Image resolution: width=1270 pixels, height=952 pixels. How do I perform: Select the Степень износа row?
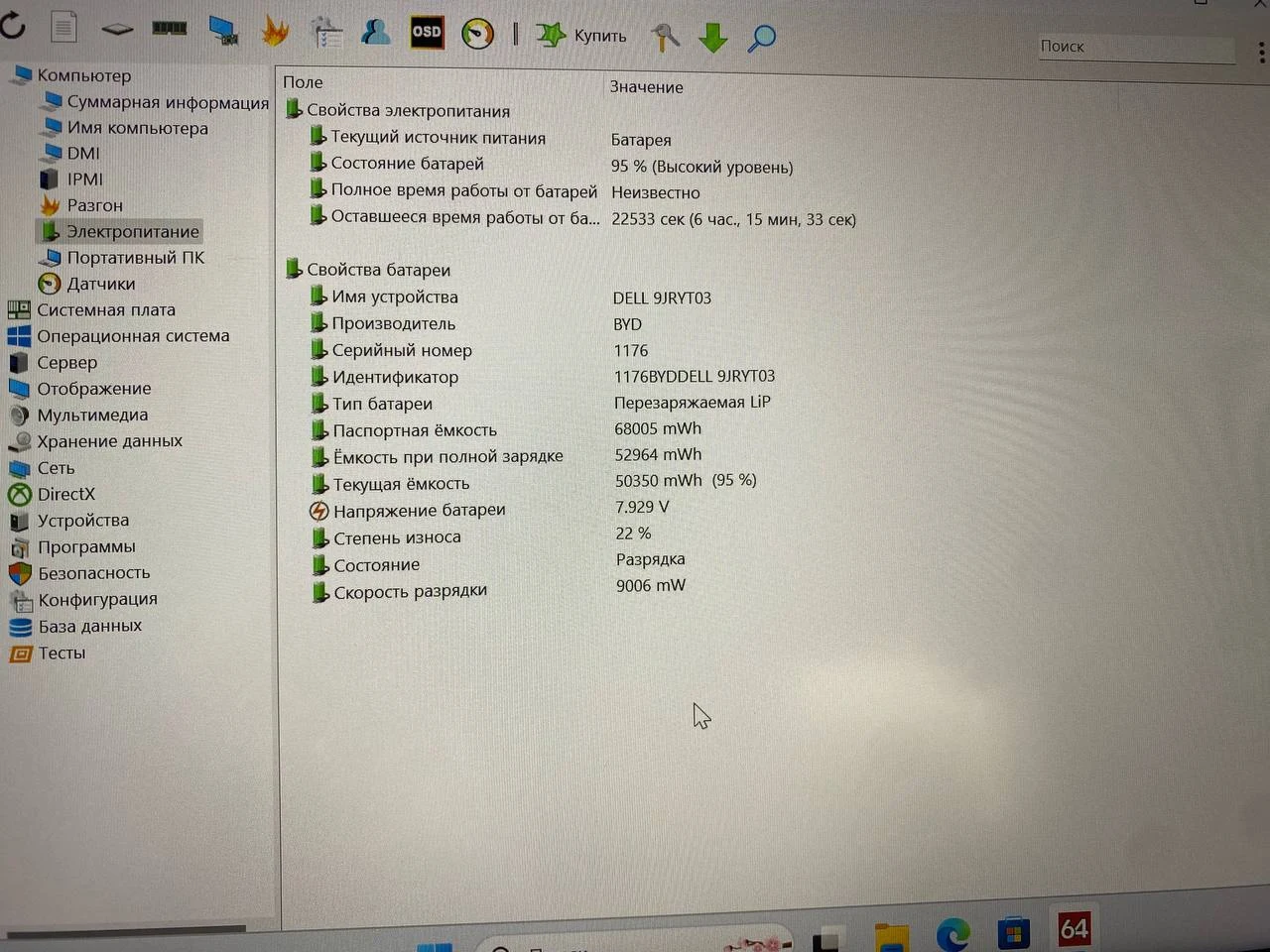(481, 536)
